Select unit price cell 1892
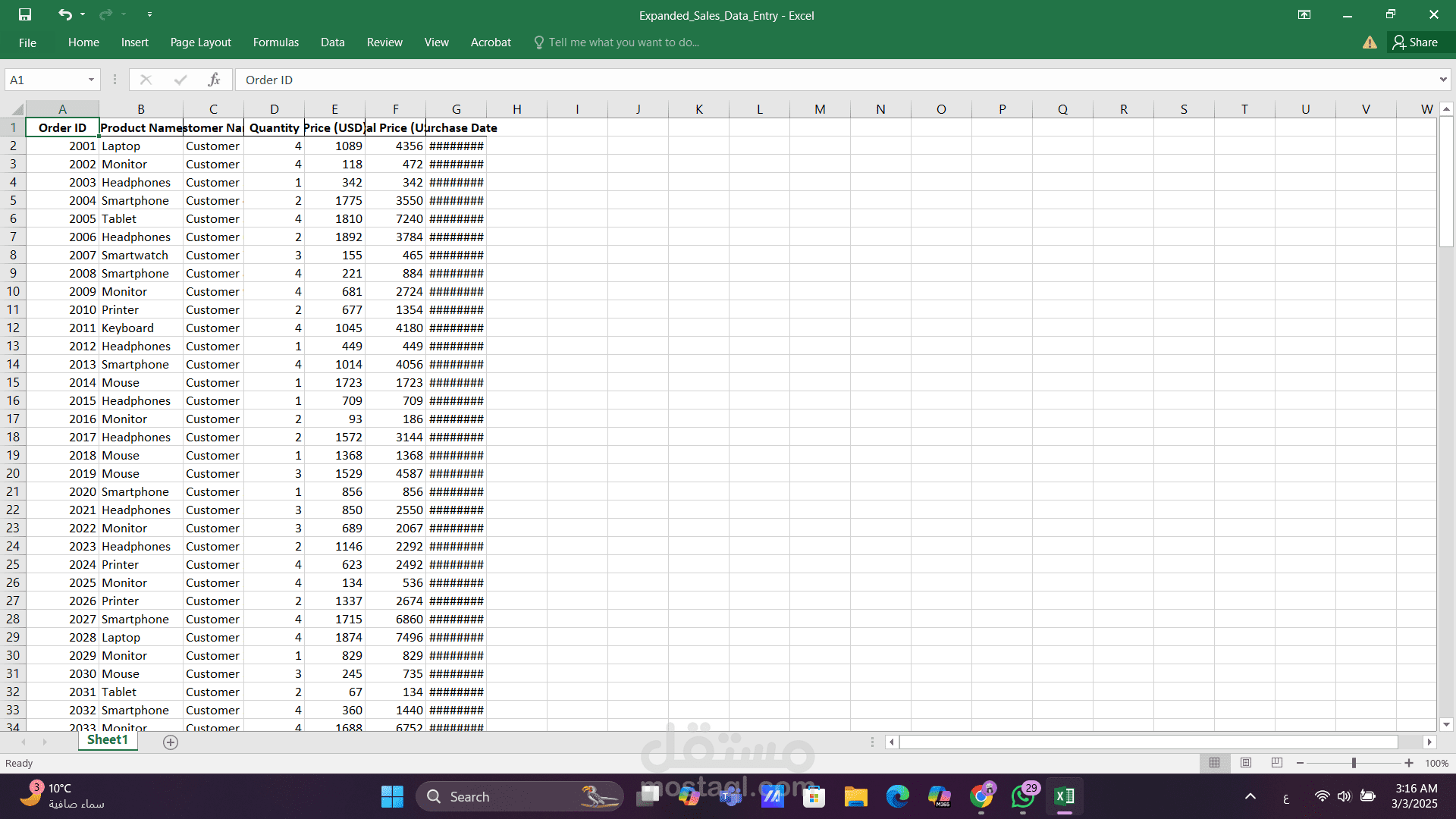Image resolution: width=1456 pixels, height=819 pixels. point(335,237)
